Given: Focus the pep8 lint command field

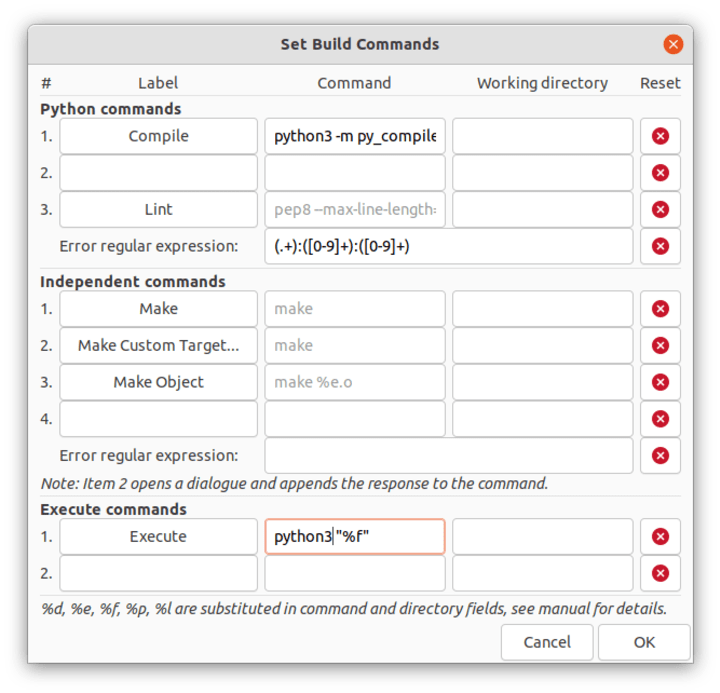Looking at the screenshot, I should point(355,209).
